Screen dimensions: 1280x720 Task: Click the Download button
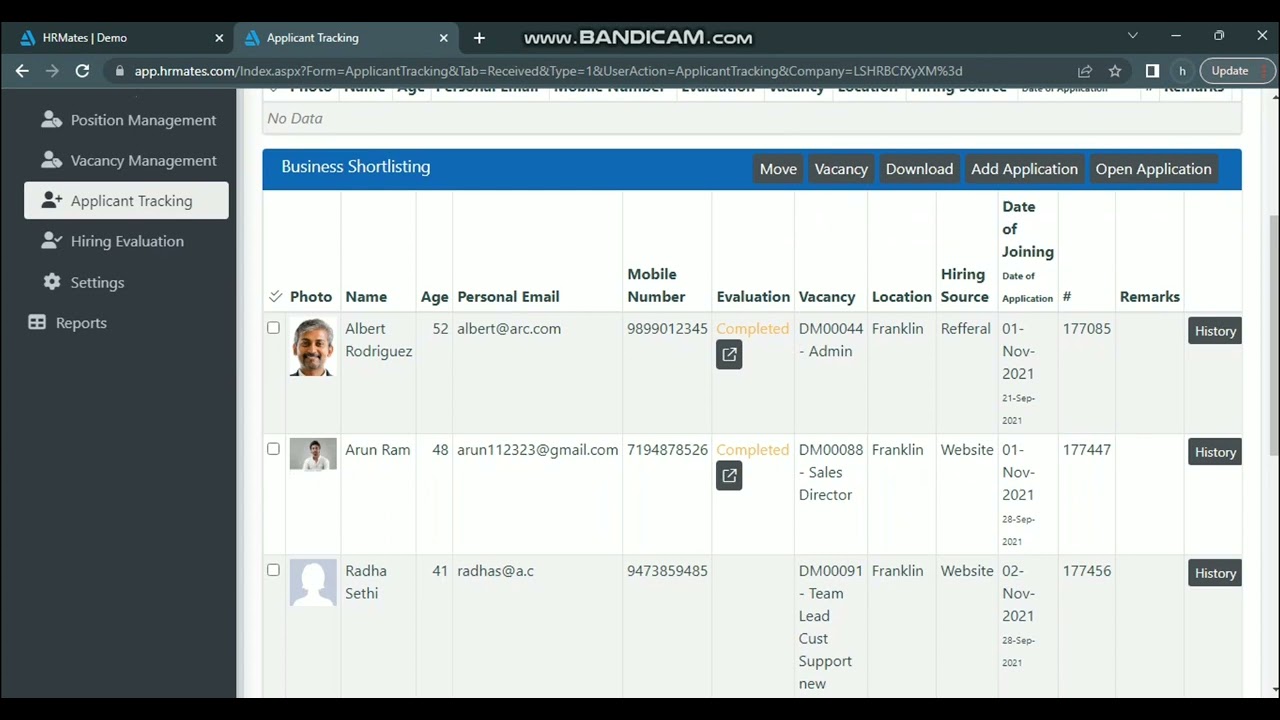point(919,169)
